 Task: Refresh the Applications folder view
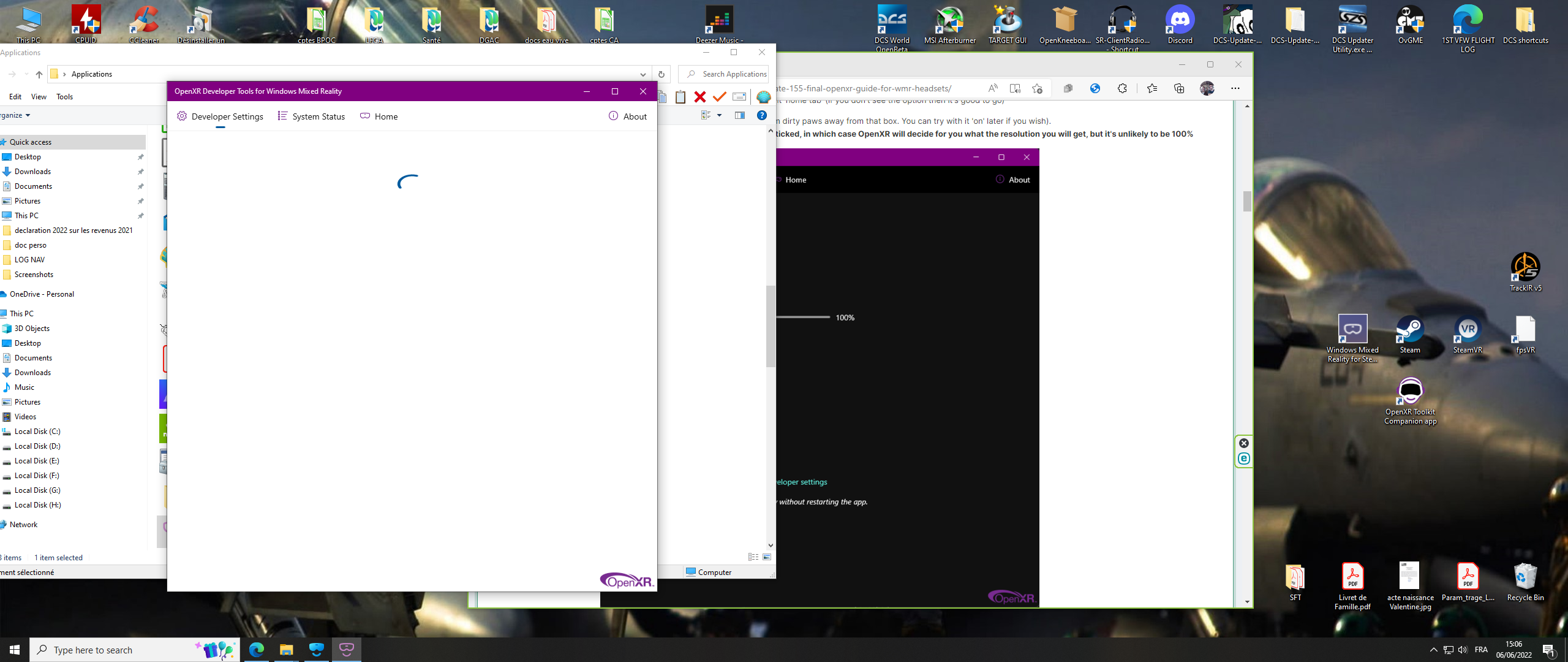click(x=661, y=74)
